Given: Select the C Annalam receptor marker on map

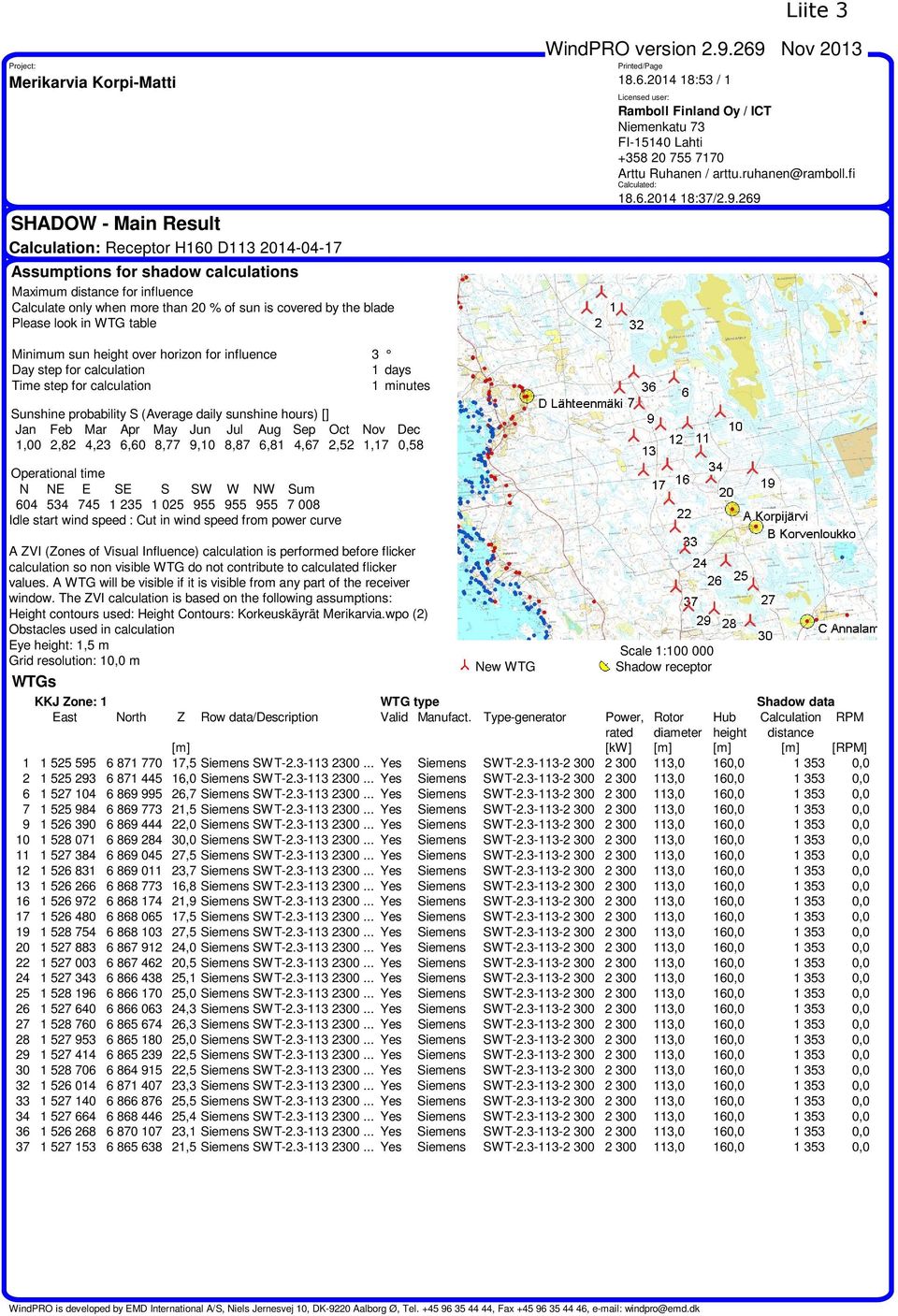Looking at the screenshot, I should coord(807,621).
